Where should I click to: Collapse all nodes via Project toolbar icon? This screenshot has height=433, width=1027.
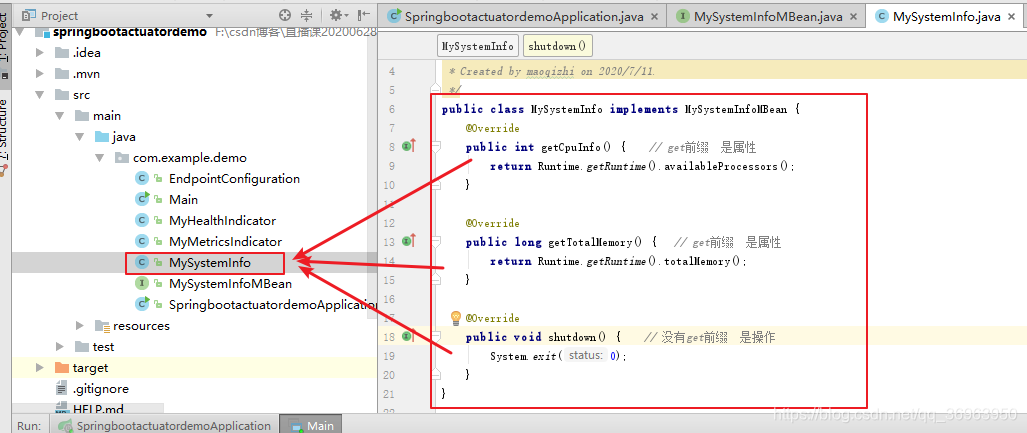tap(307, 15)
